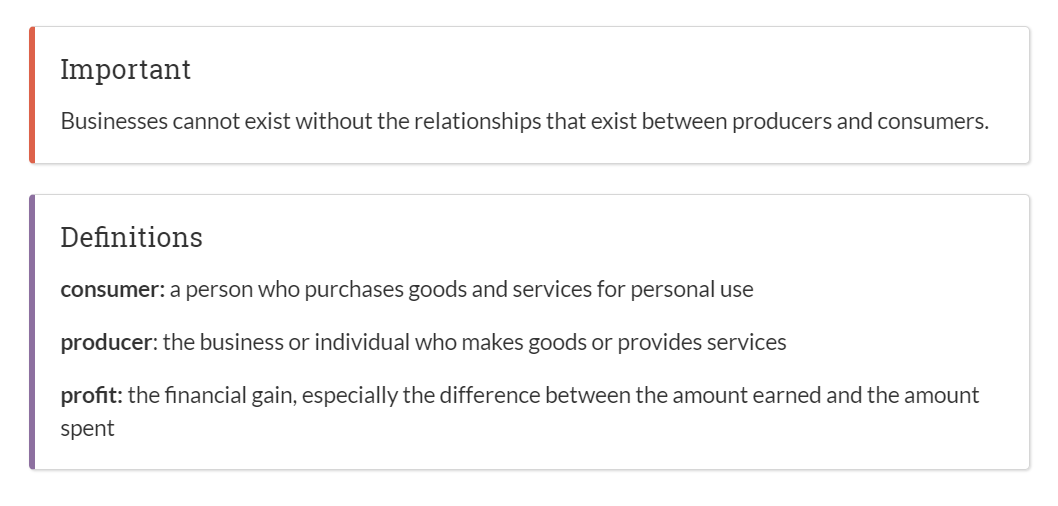Click the phrase provides services
The width and height of the screenshot is (1058, 506).
pos(702,343)
